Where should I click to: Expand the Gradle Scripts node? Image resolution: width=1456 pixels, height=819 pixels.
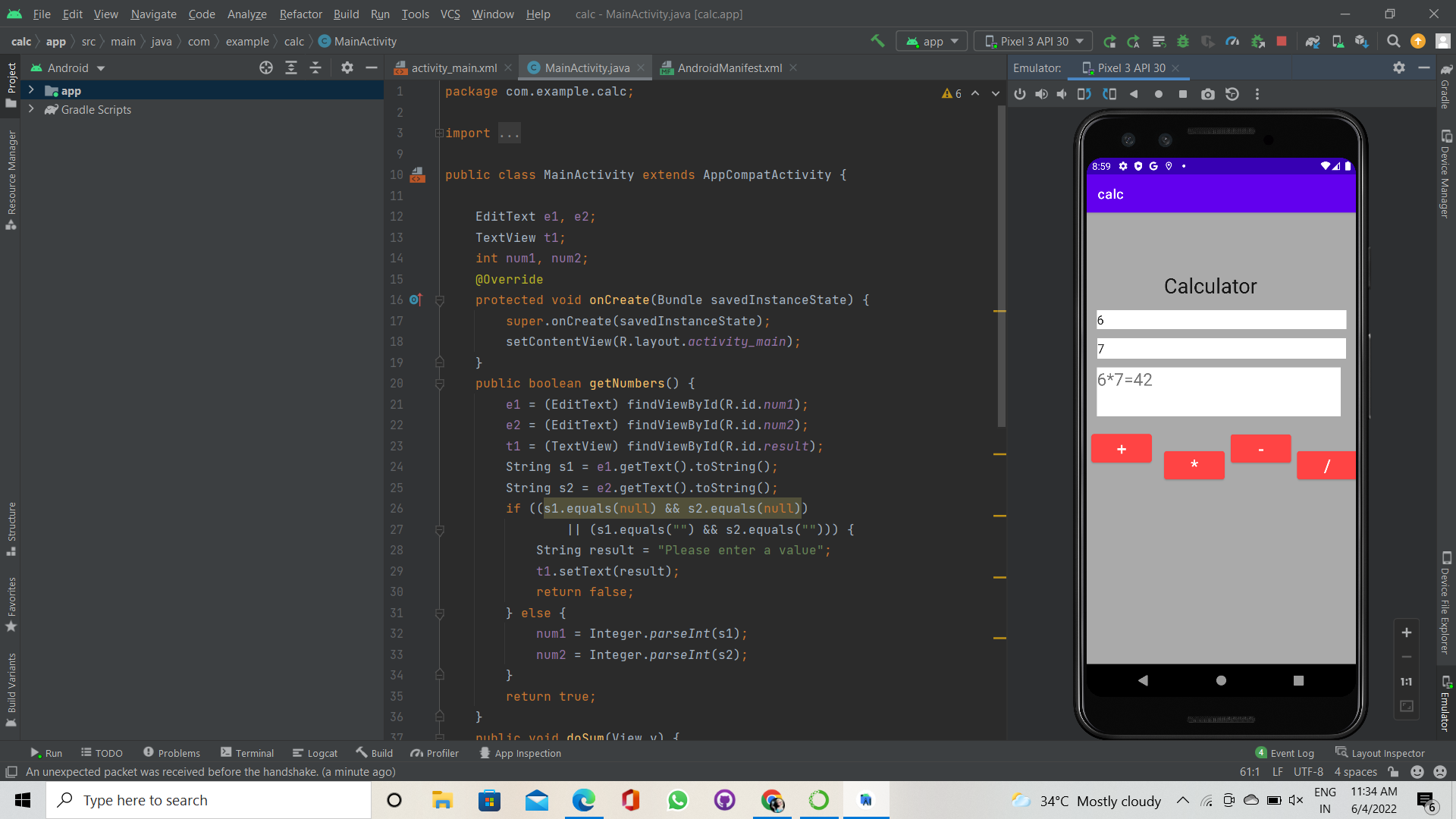click(x=31, y=110)
